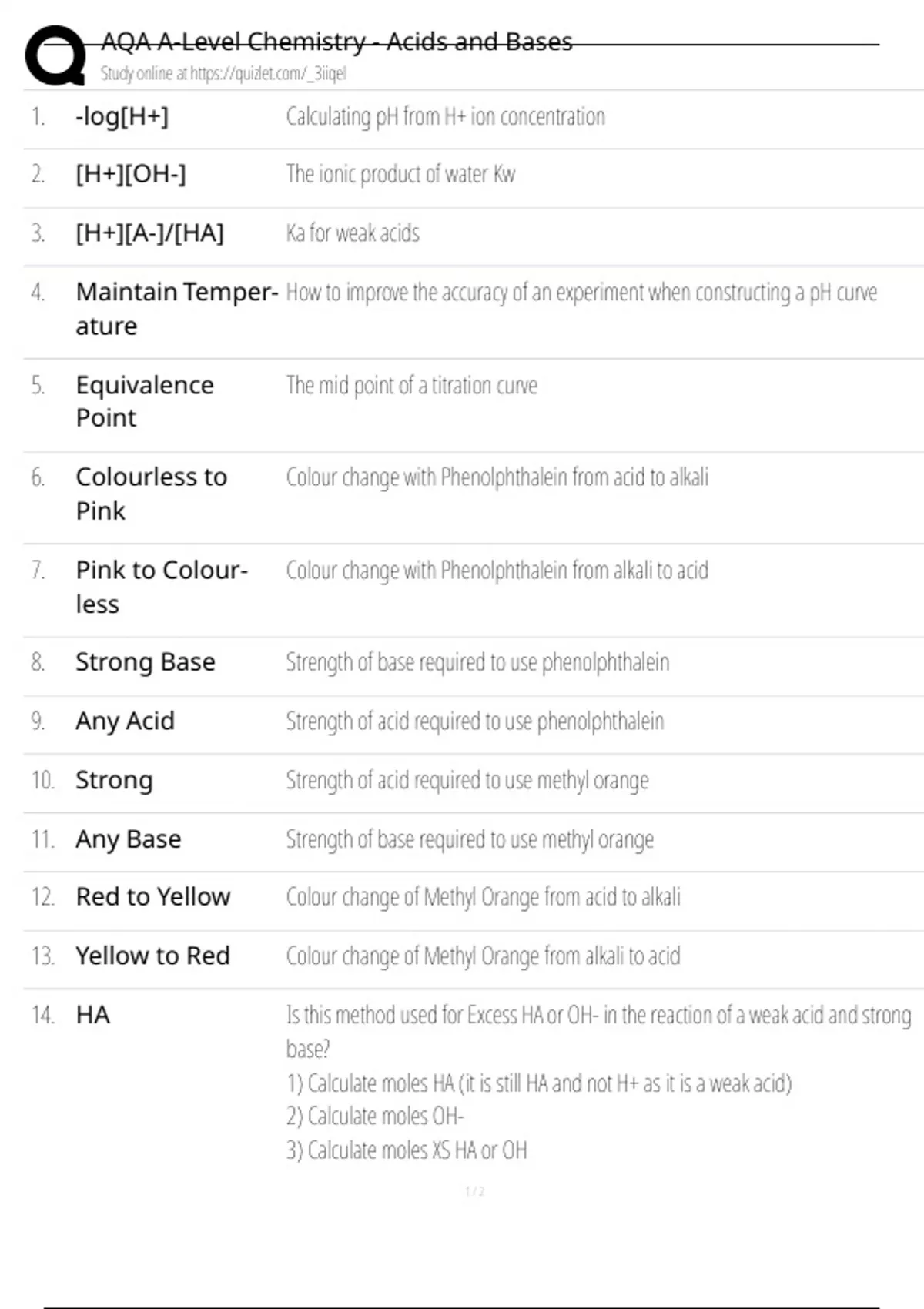Select the '[H+][A-]/[HA]' term
This screenshot has width=924, height=1309.
149,233
